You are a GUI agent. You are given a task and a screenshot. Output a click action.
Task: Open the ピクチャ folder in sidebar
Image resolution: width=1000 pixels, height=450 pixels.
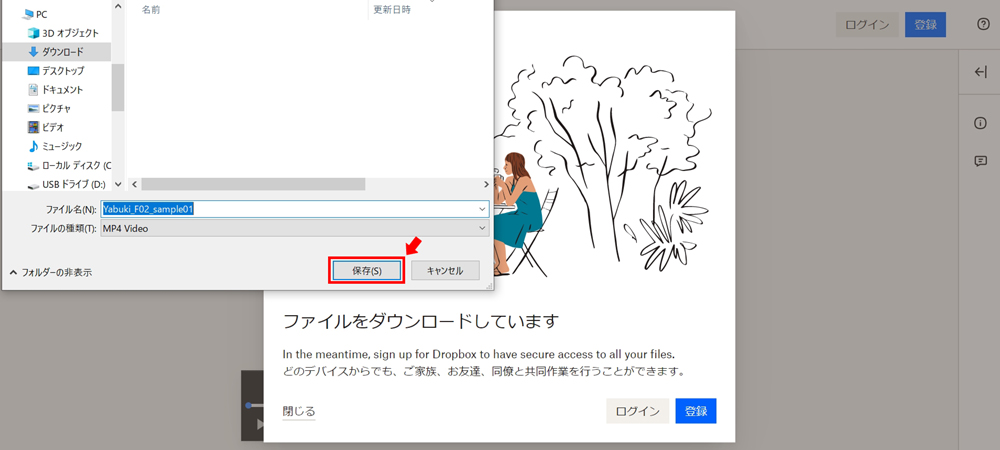(49, 108)
